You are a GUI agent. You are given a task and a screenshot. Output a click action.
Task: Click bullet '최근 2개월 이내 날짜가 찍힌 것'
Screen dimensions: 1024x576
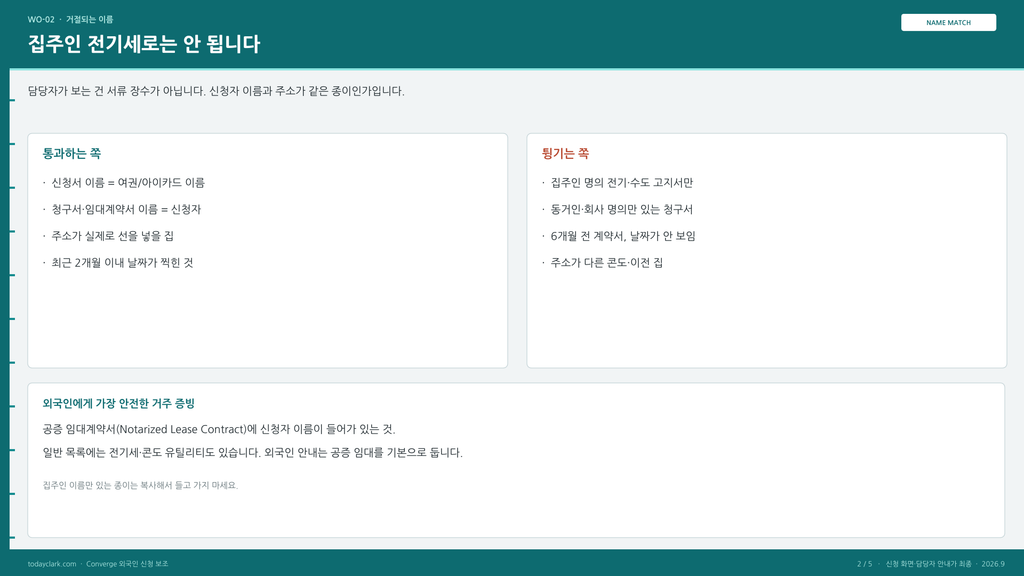pyautogui.click(x=122, y=263)
